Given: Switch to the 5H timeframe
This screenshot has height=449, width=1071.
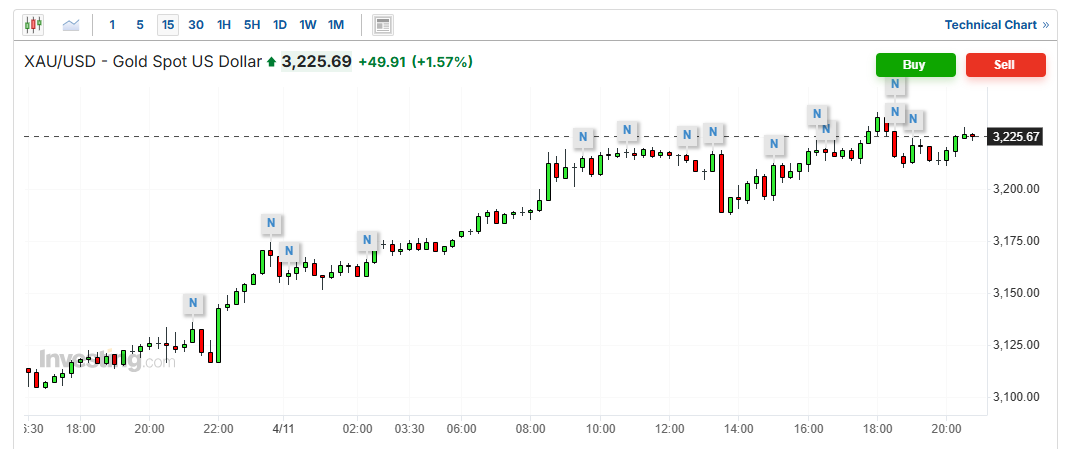Looking at the screenshot, I should point(252,25).
